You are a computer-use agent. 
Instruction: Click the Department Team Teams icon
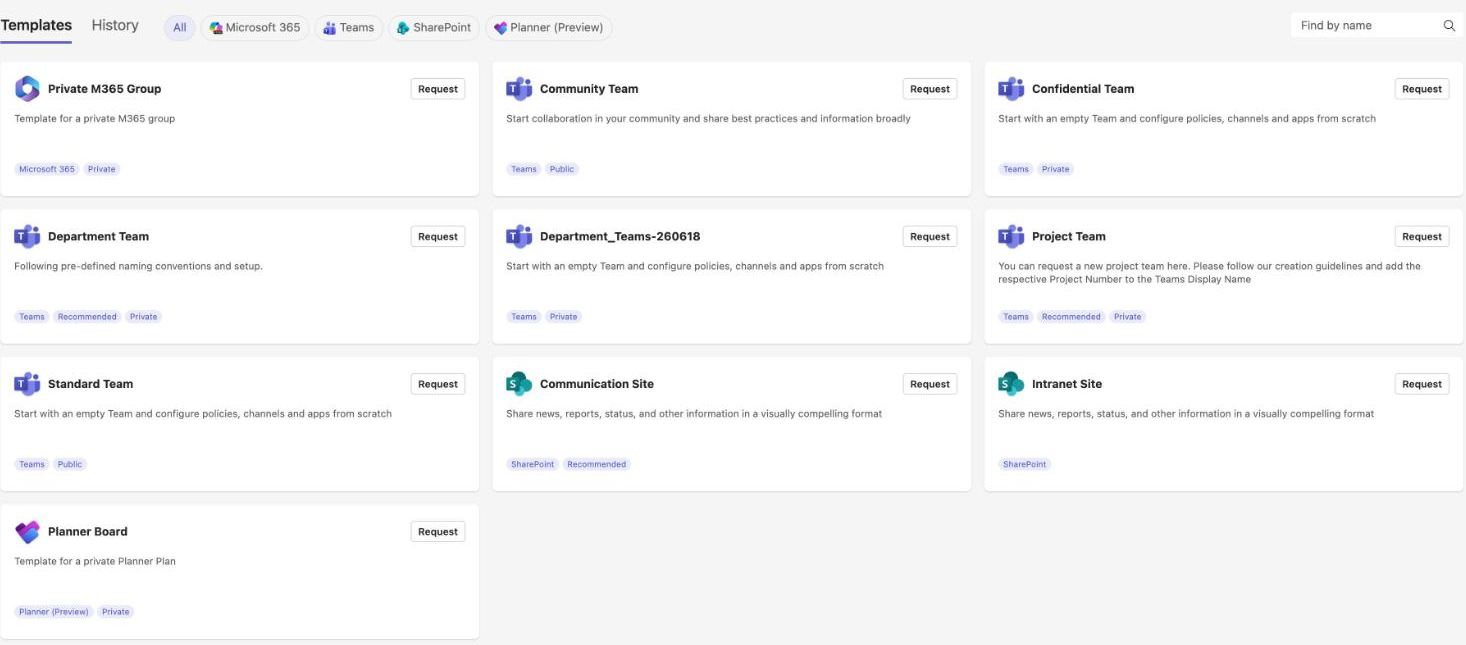point(27,237)
